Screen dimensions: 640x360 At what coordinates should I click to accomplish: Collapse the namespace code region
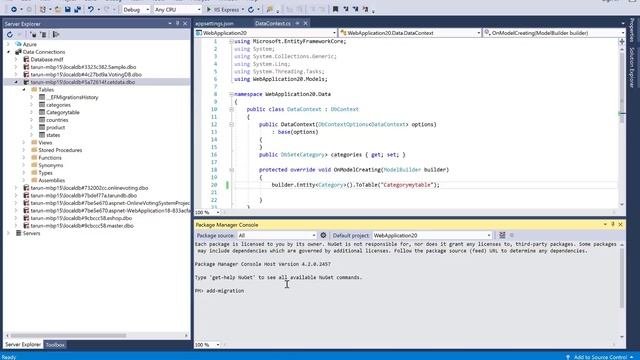click(x=231, y=94)
